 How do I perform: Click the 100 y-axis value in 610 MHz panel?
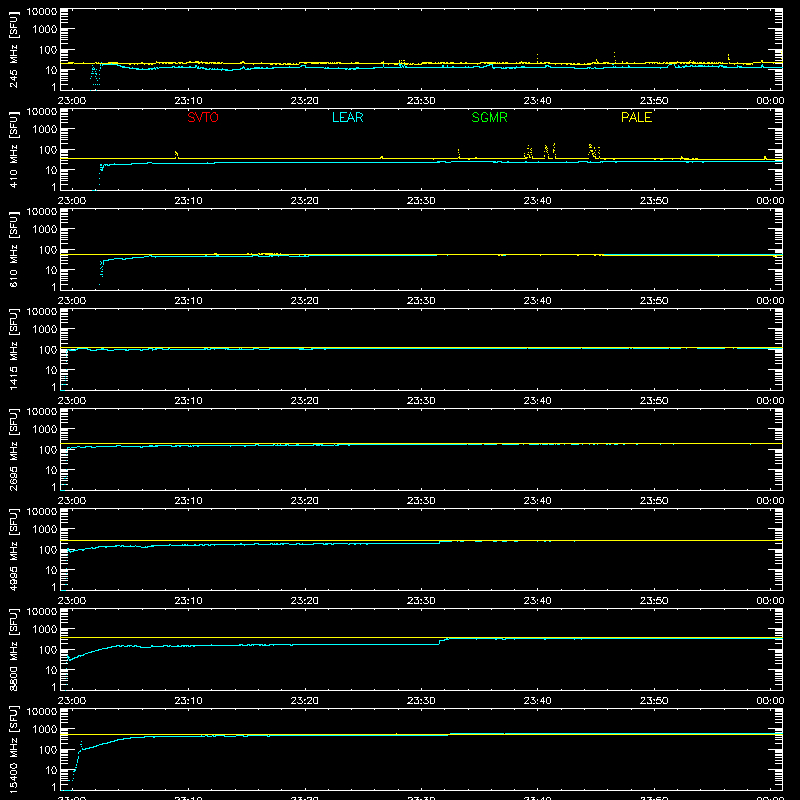click(48, 250)
